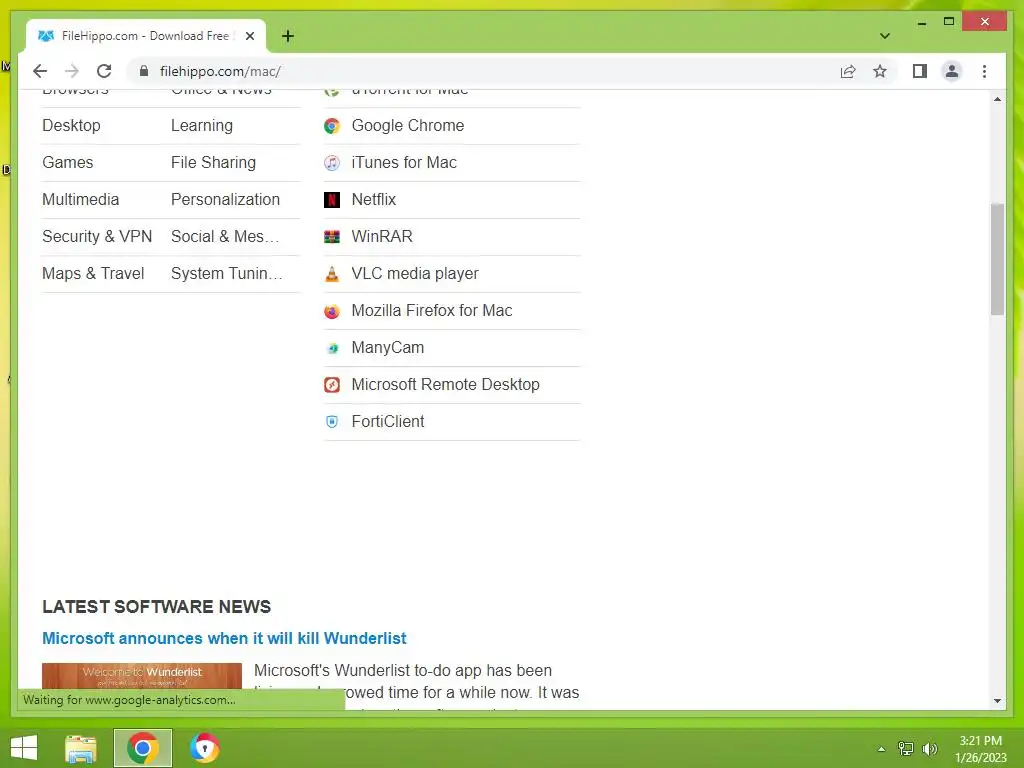Open the Personalization category
The width and height of the screenshot is (1024, 768).
coord(225,199)
